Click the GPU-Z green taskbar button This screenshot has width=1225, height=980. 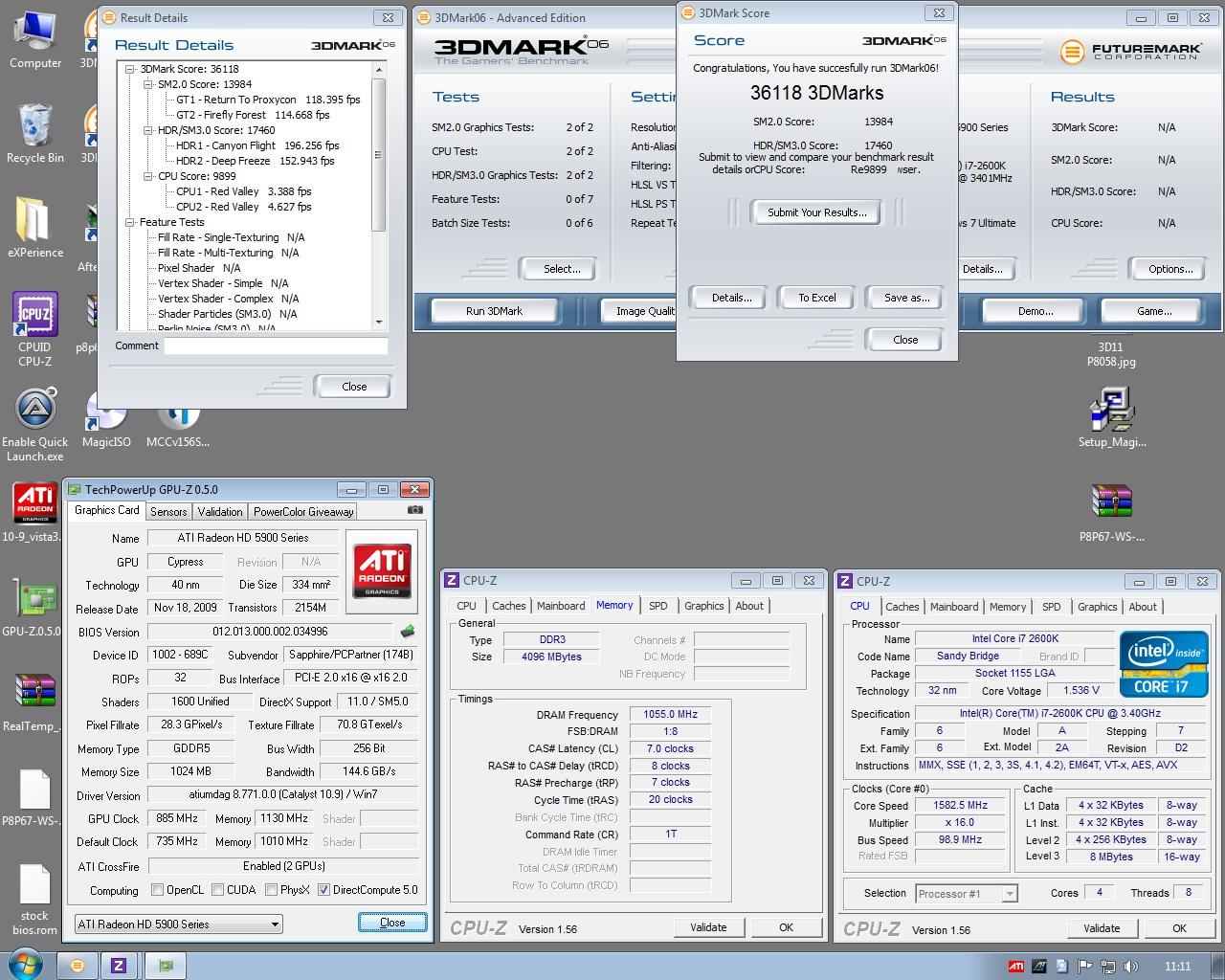tap(166, 966)
